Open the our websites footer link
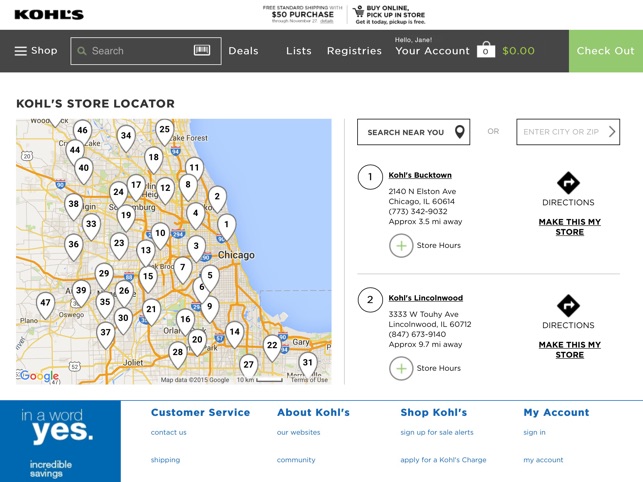The height and width of the screenshot is (482, 643). coord(298,432)
